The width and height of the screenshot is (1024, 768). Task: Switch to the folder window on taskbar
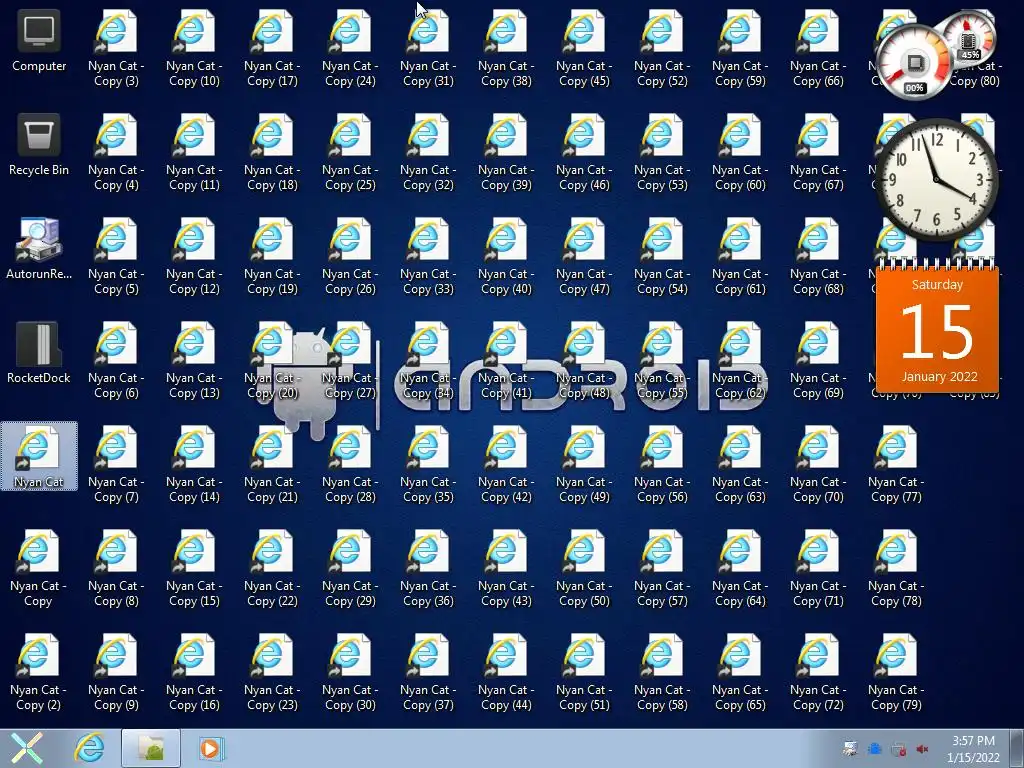pyautogui.click(x=151, y=748)
